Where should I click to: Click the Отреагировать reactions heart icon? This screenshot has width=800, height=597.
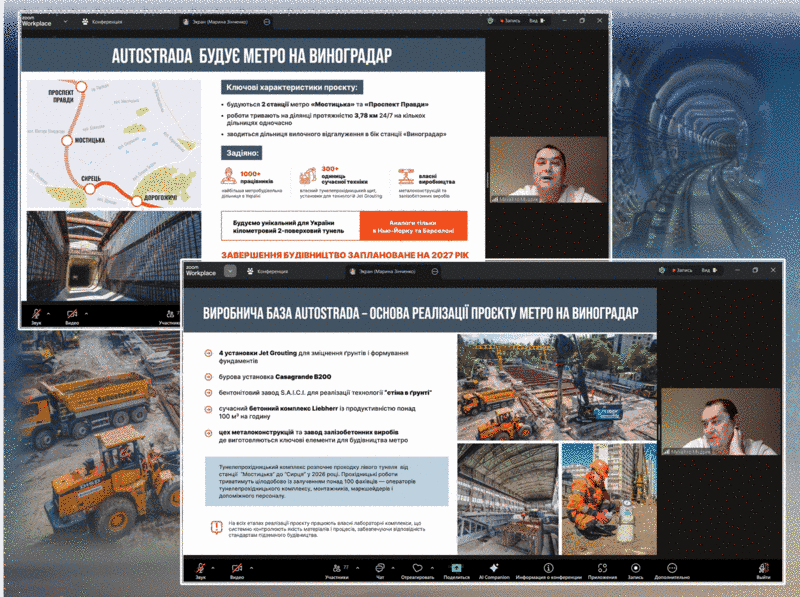click(417, 567)
